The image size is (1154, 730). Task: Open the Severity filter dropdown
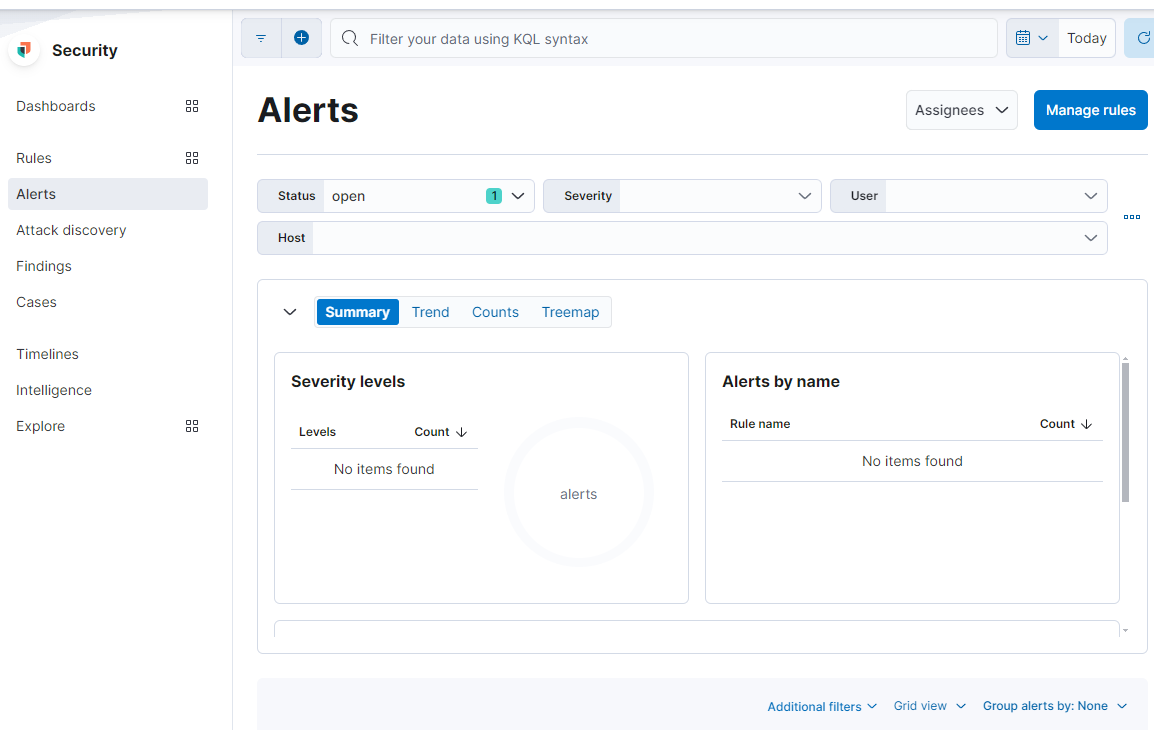pos(805,195)
